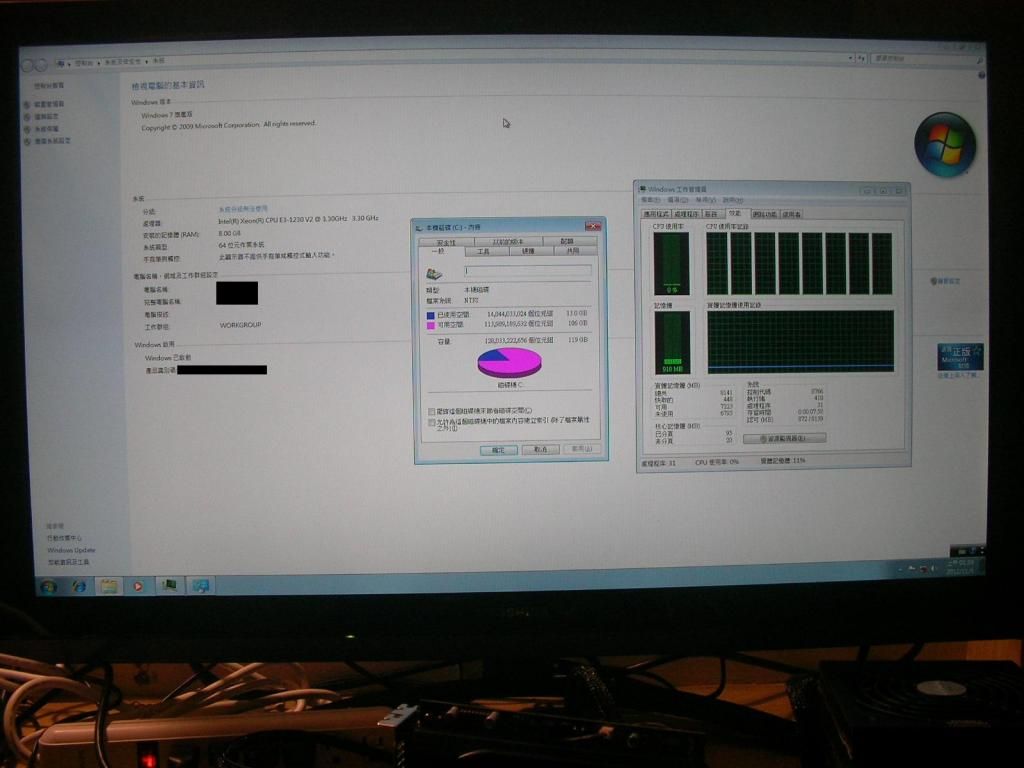
Task: Click the system rating link under 分級
Action: (x=243, y=209)
